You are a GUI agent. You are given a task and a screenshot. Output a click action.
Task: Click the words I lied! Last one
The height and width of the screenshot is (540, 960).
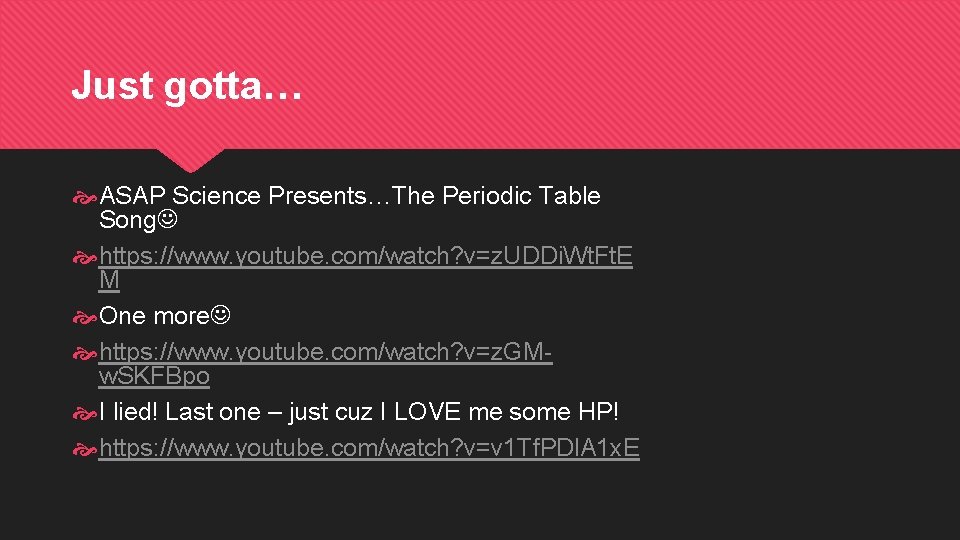pos(180,412)
